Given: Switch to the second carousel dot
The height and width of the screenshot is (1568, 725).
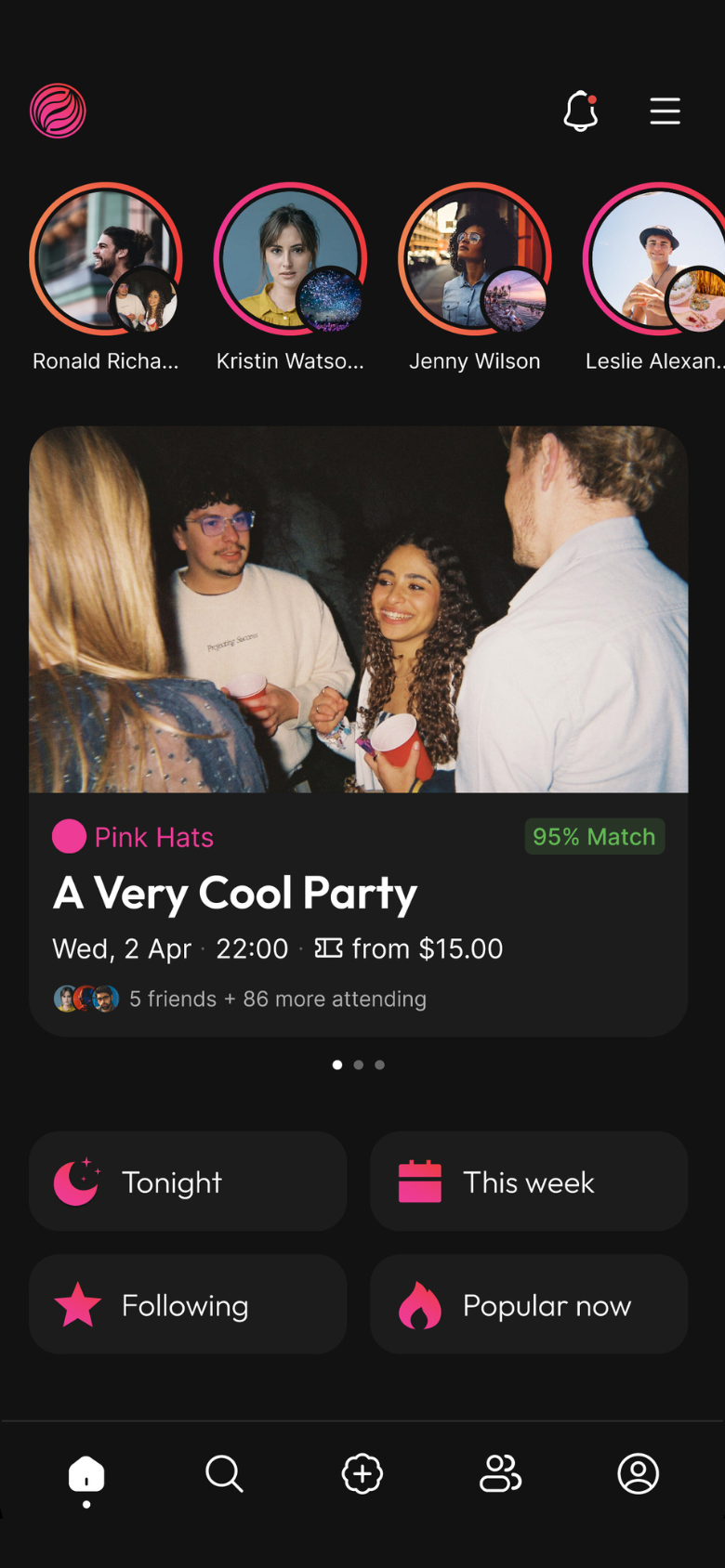Looking at the screenshot, I should (x=359, y=1065).
